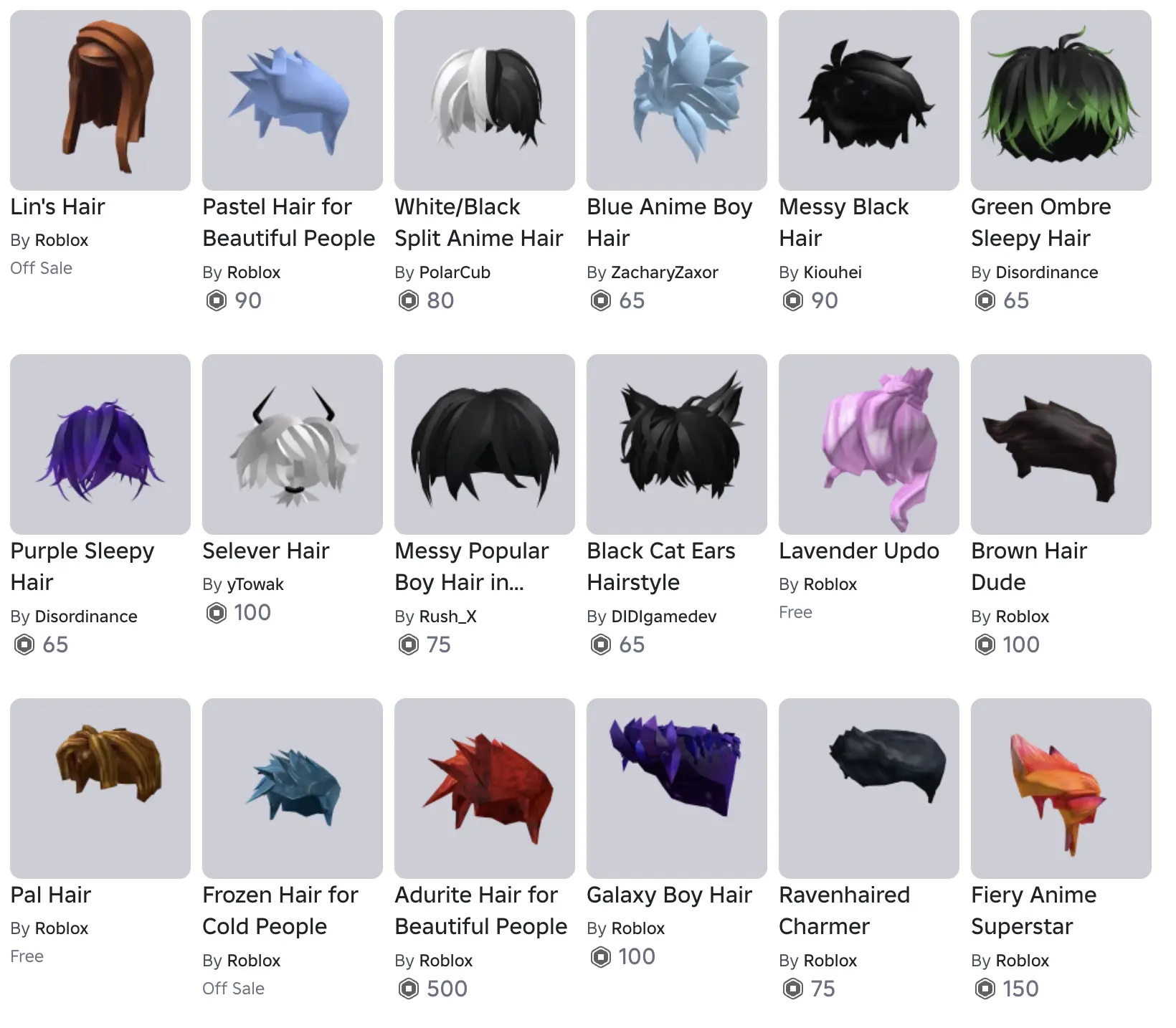Viewport: 1176px width, 1028px height.
Task: Select Pastel Hair for Beautiful People thumbnail
Action: point(293,100)
